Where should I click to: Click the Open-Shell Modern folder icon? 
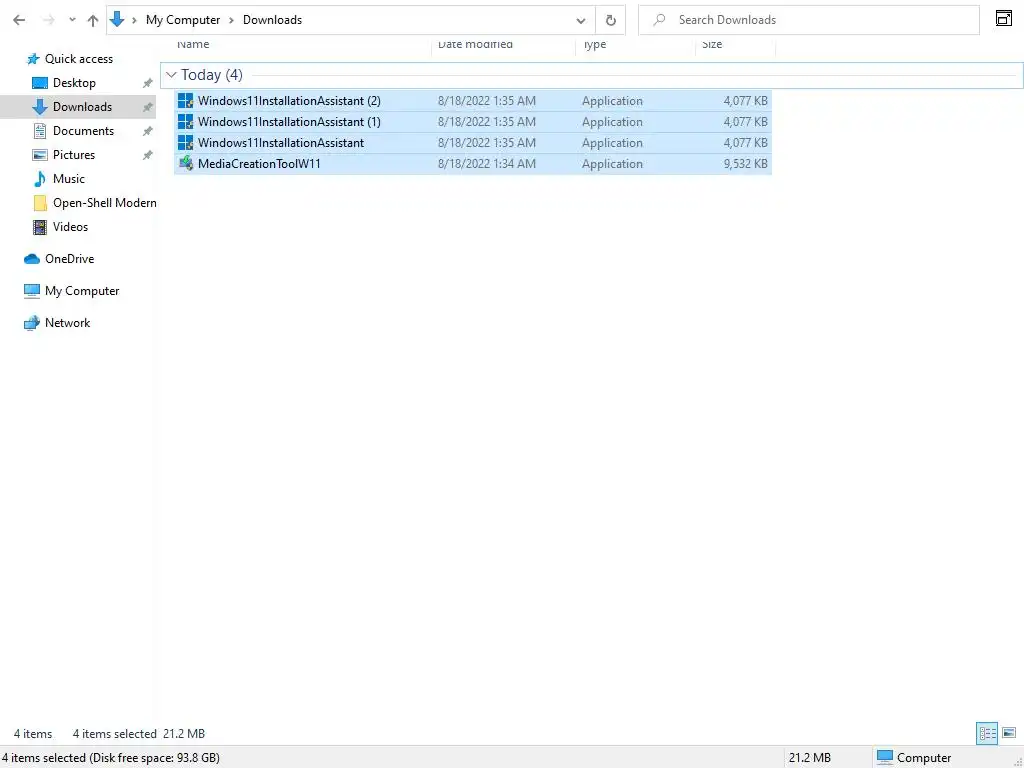(40, 203)
